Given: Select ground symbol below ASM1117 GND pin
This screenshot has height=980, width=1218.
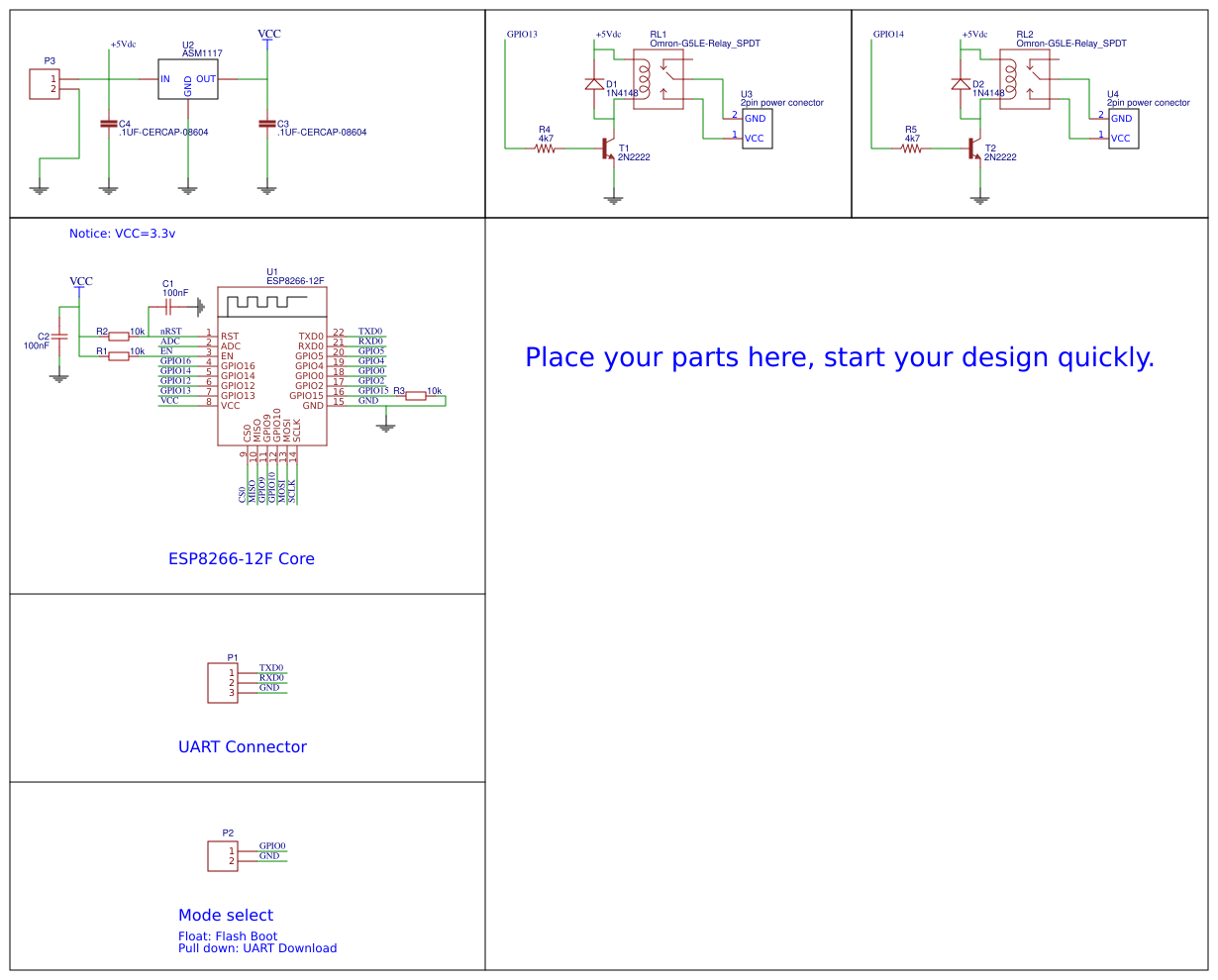Looking at the screenshot, I should pyautogui.click(x=188, y=189).
